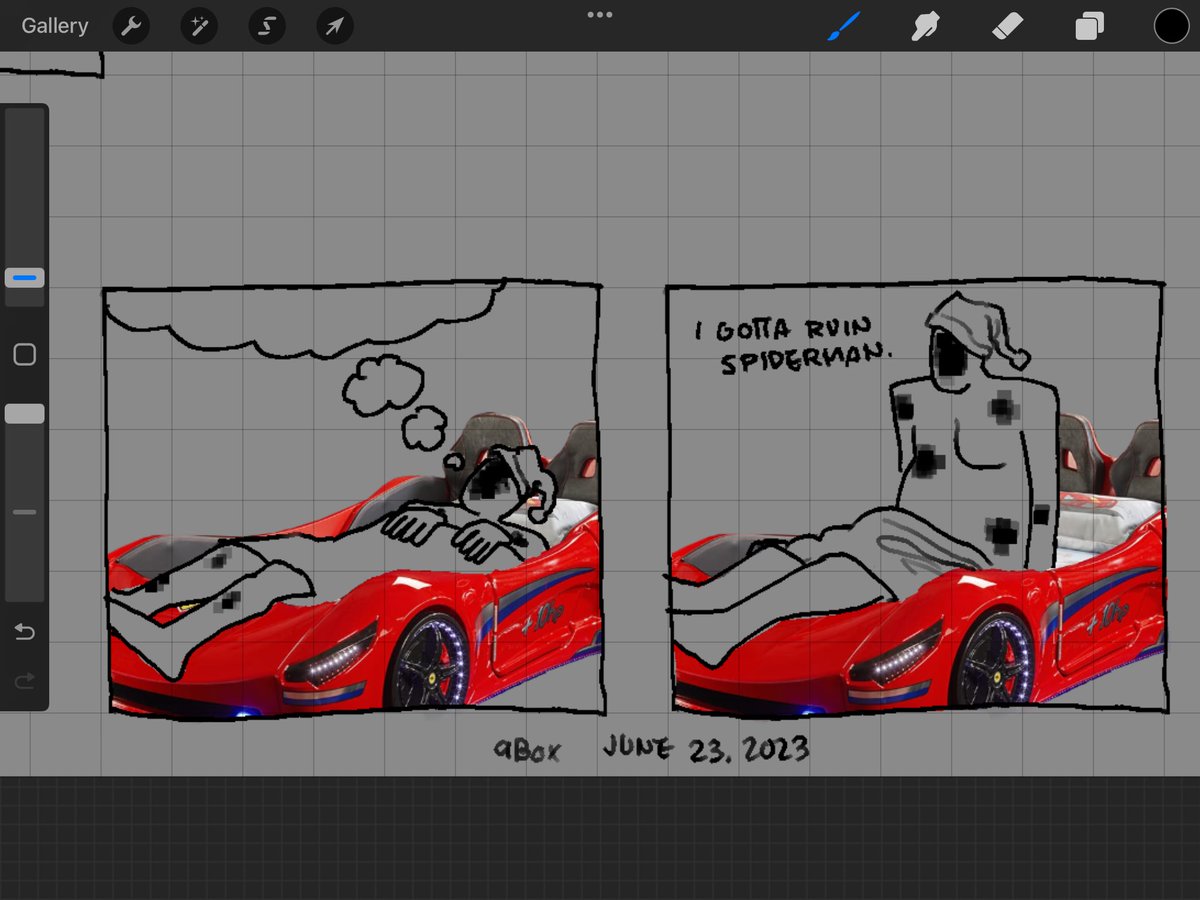The image size is (1200, 900).
Task: Open the black active color picker
Action: tap(1171, 26)
